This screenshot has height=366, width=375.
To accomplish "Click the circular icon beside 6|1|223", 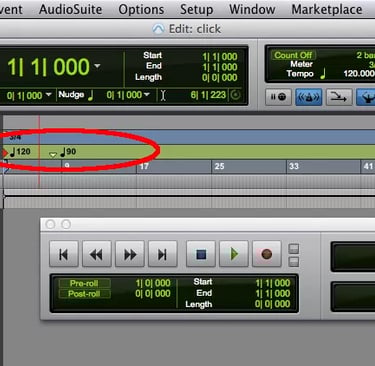I will click(x=235, y=95).
